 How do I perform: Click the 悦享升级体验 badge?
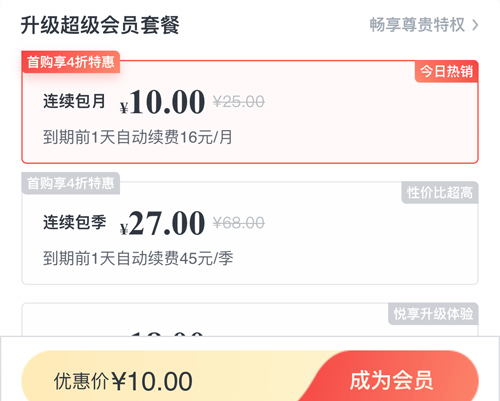433,314
